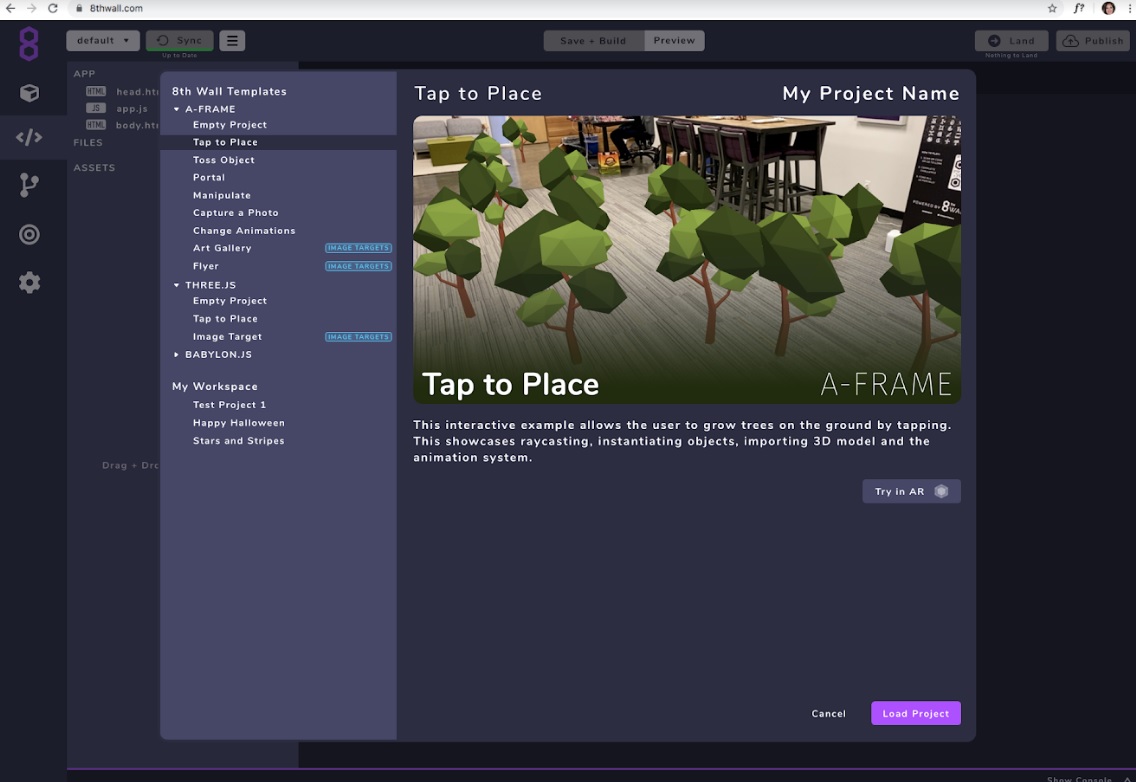This screenshot has width=1136, height=782.
Task: Click Show Console at the bottom
Action: tap(1079, 779)
